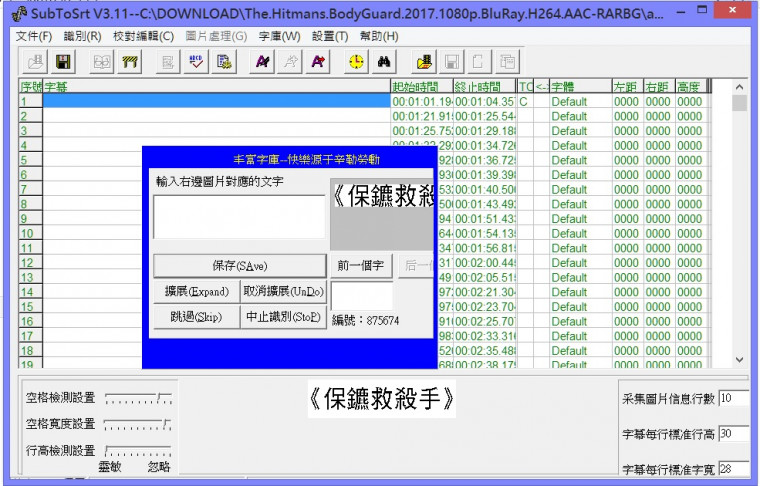This screenshot has width=760, height=486.
Task: Click the 中止識別(StoP) button
Action: (x=283, y=317)
